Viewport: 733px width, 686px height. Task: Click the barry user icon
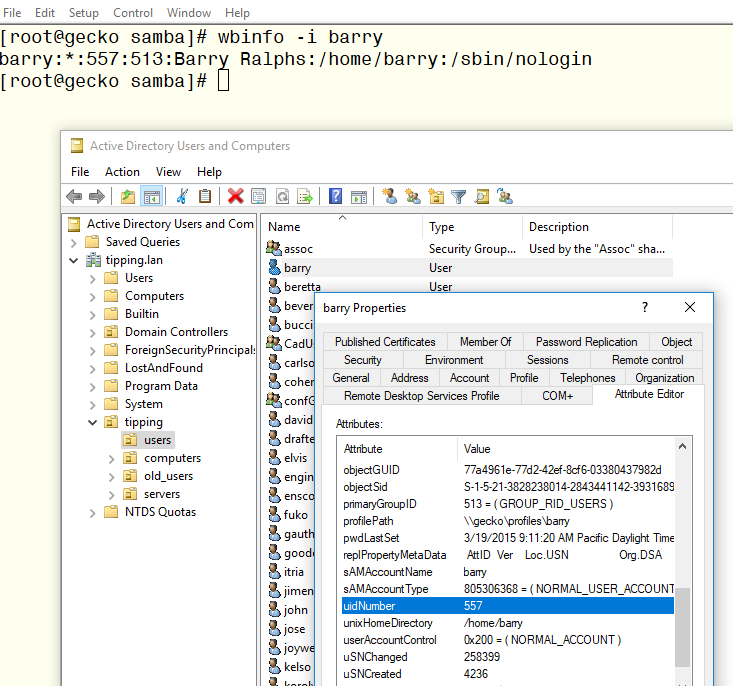pyautogui.click(x=274, y=267)
